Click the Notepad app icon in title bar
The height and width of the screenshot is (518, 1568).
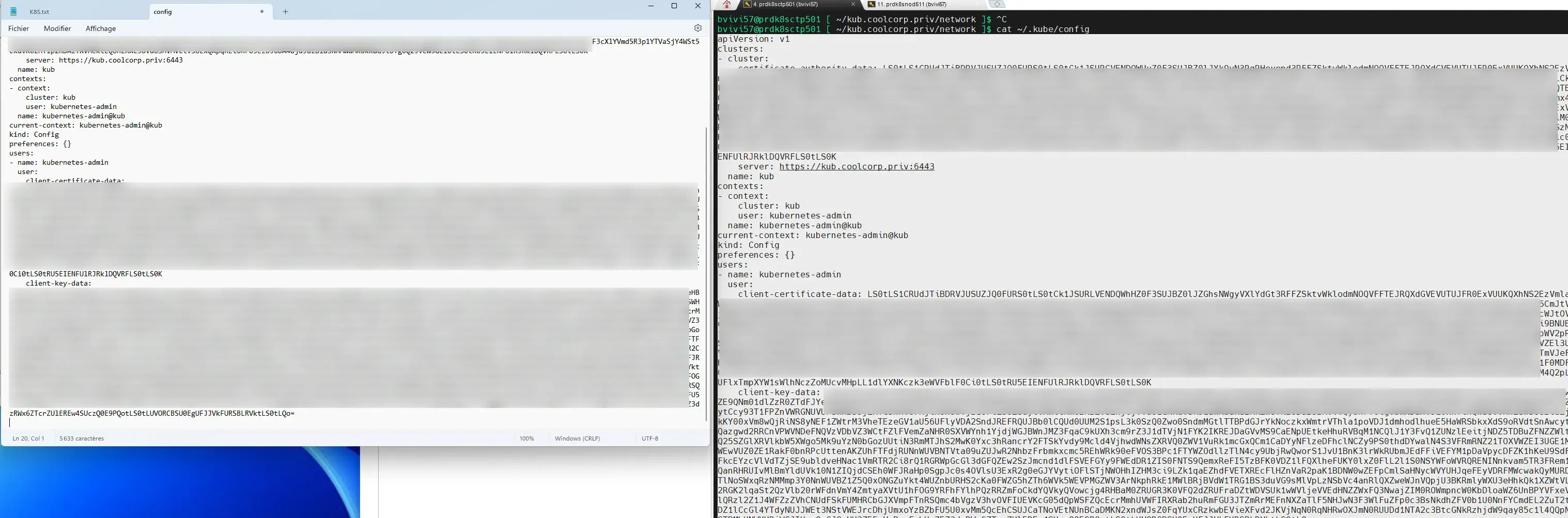(13, 11)
